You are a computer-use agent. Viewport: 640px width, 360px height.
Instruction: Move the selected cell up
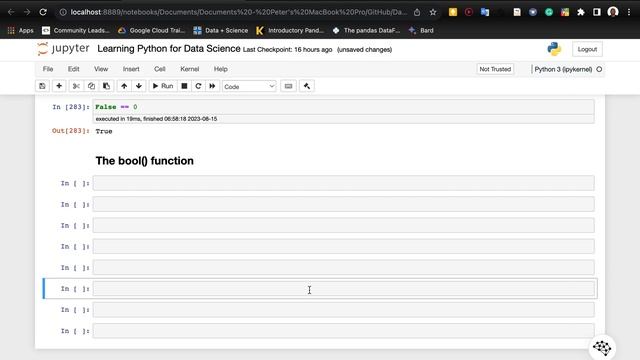tap(124, 86)
